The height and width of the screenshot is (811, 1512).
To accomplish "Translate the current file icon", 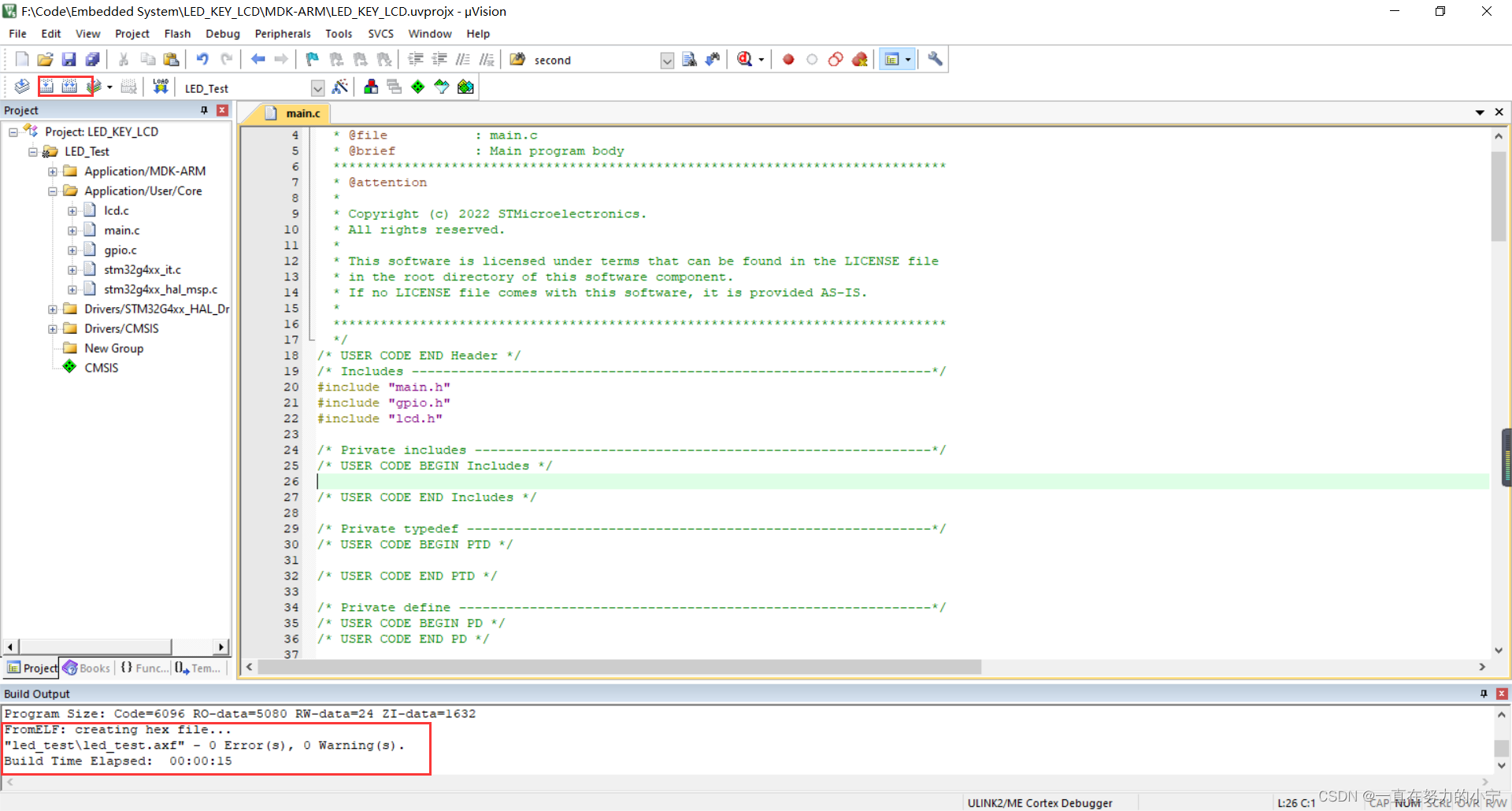I will 22,87.
